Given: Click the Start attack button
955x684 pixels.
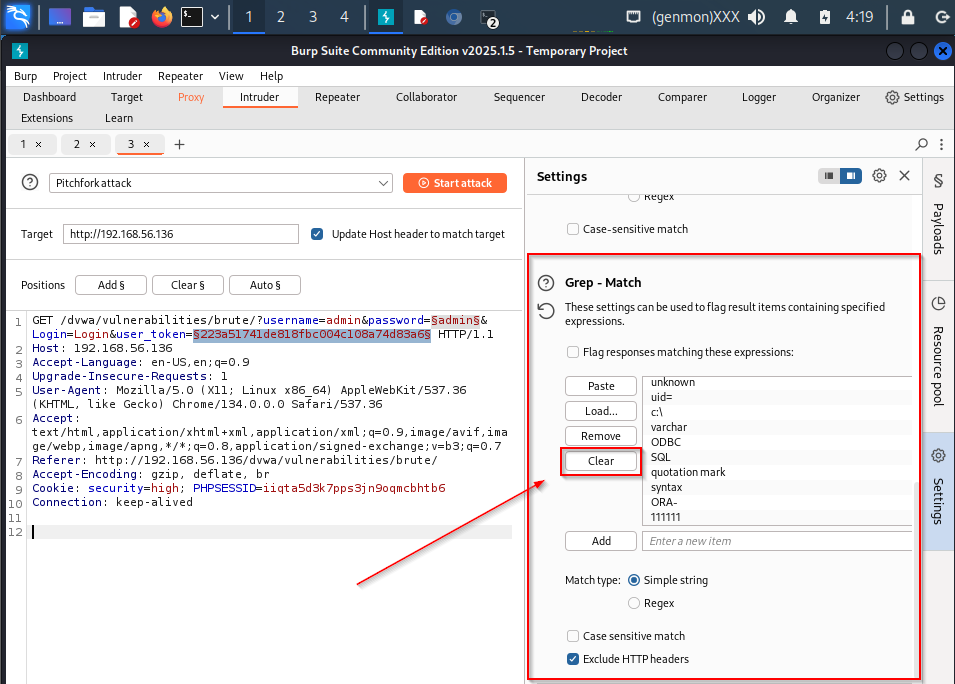Looking at the screenshot, I should click(455, 183).
